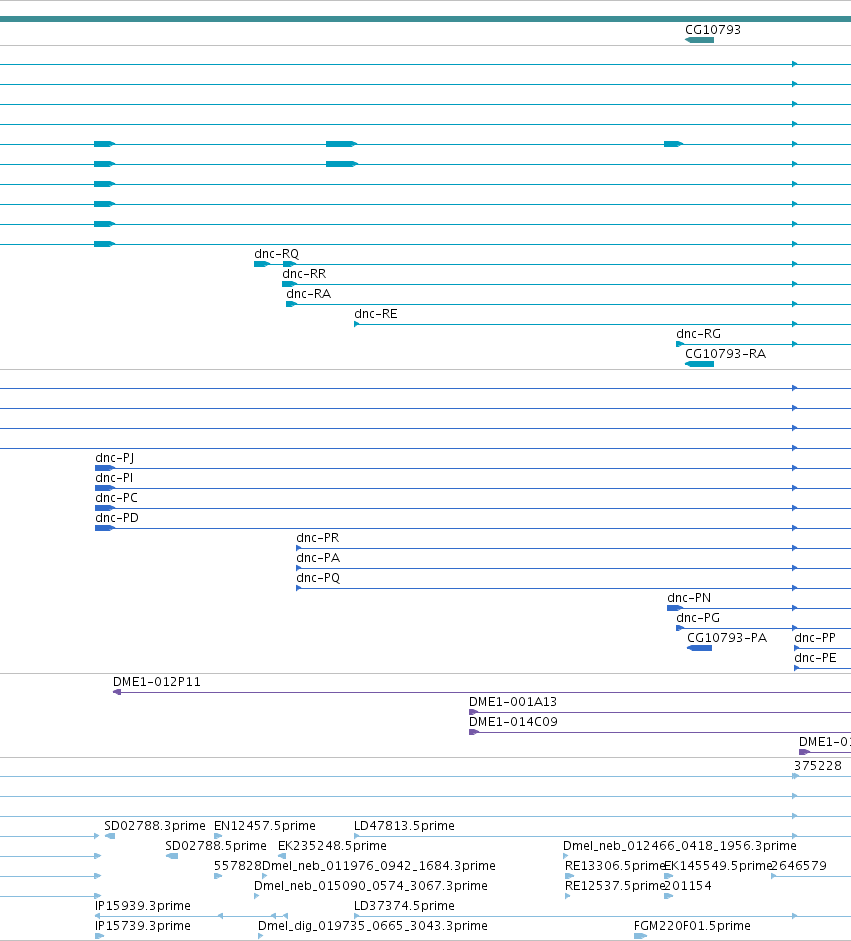Click the CG10793-RA exon glyph

click(x=699, y=364)
